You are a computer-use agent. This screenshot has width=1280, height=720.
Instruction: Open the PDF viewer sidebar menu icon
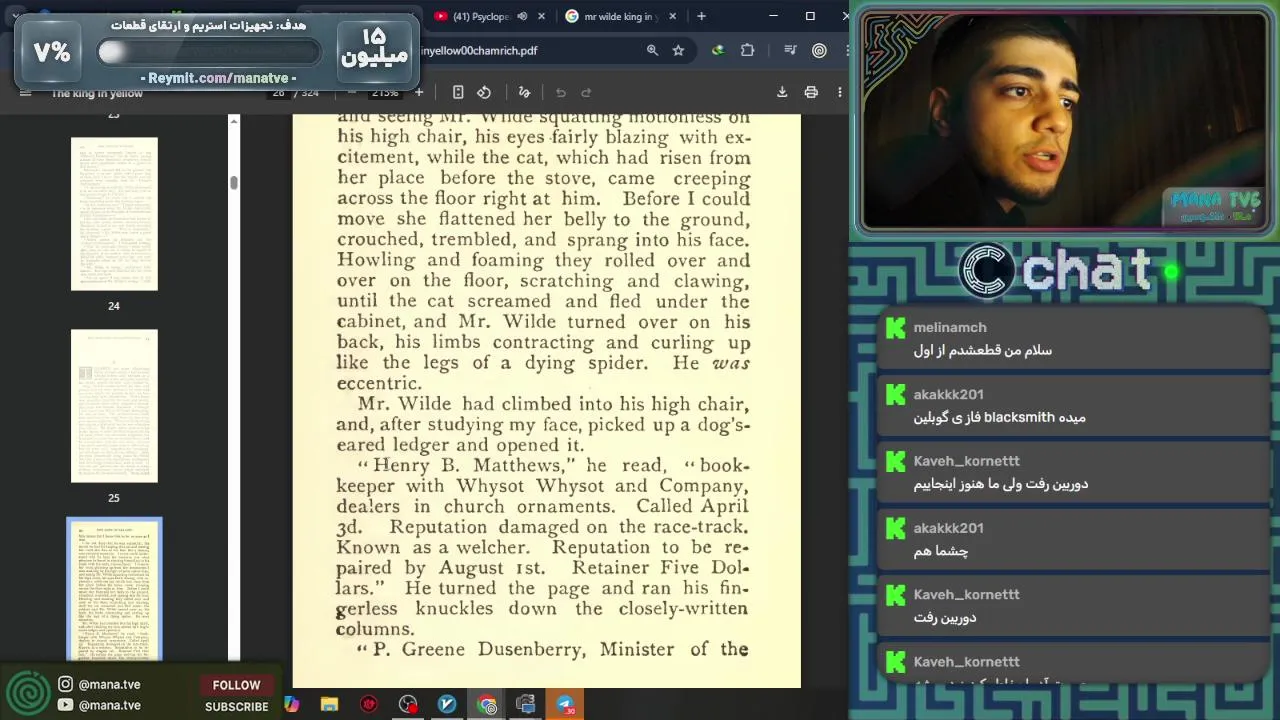[x=26, y=93]
